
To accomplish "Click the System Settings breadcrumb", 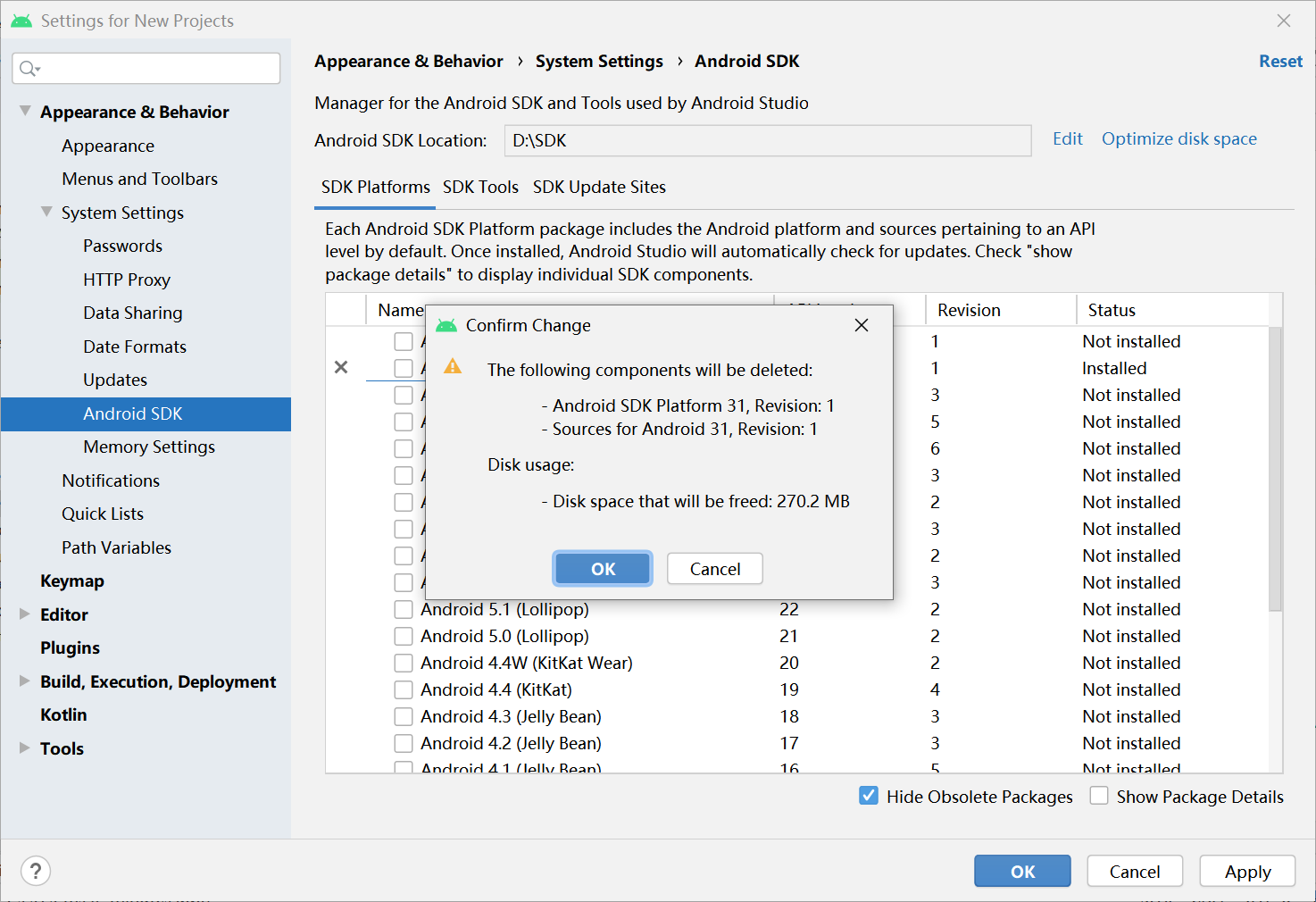I will click(599, 61).
